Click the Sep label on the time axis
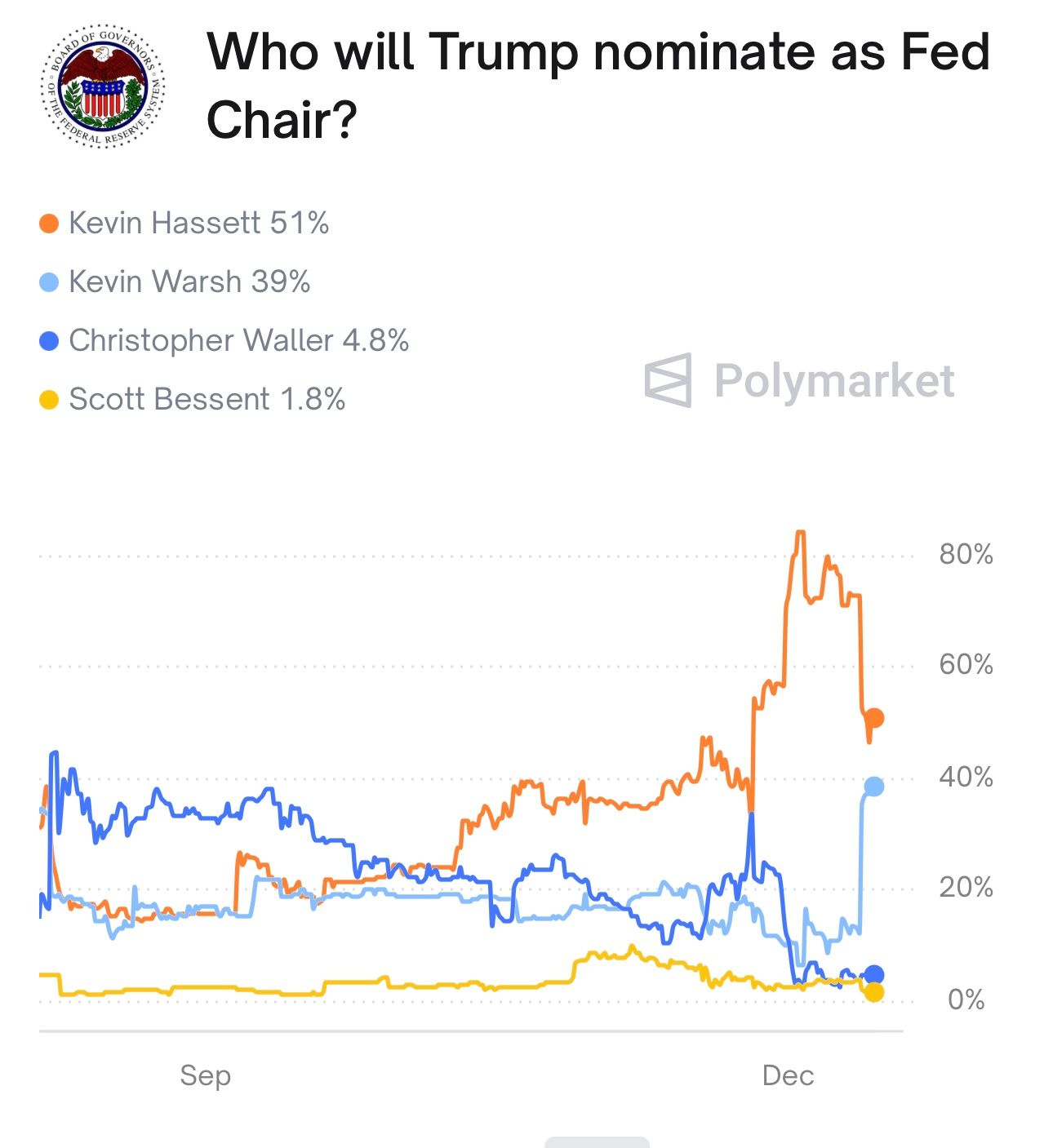The width and height of the screenshot is (1053, 1148). (206, 1075)
